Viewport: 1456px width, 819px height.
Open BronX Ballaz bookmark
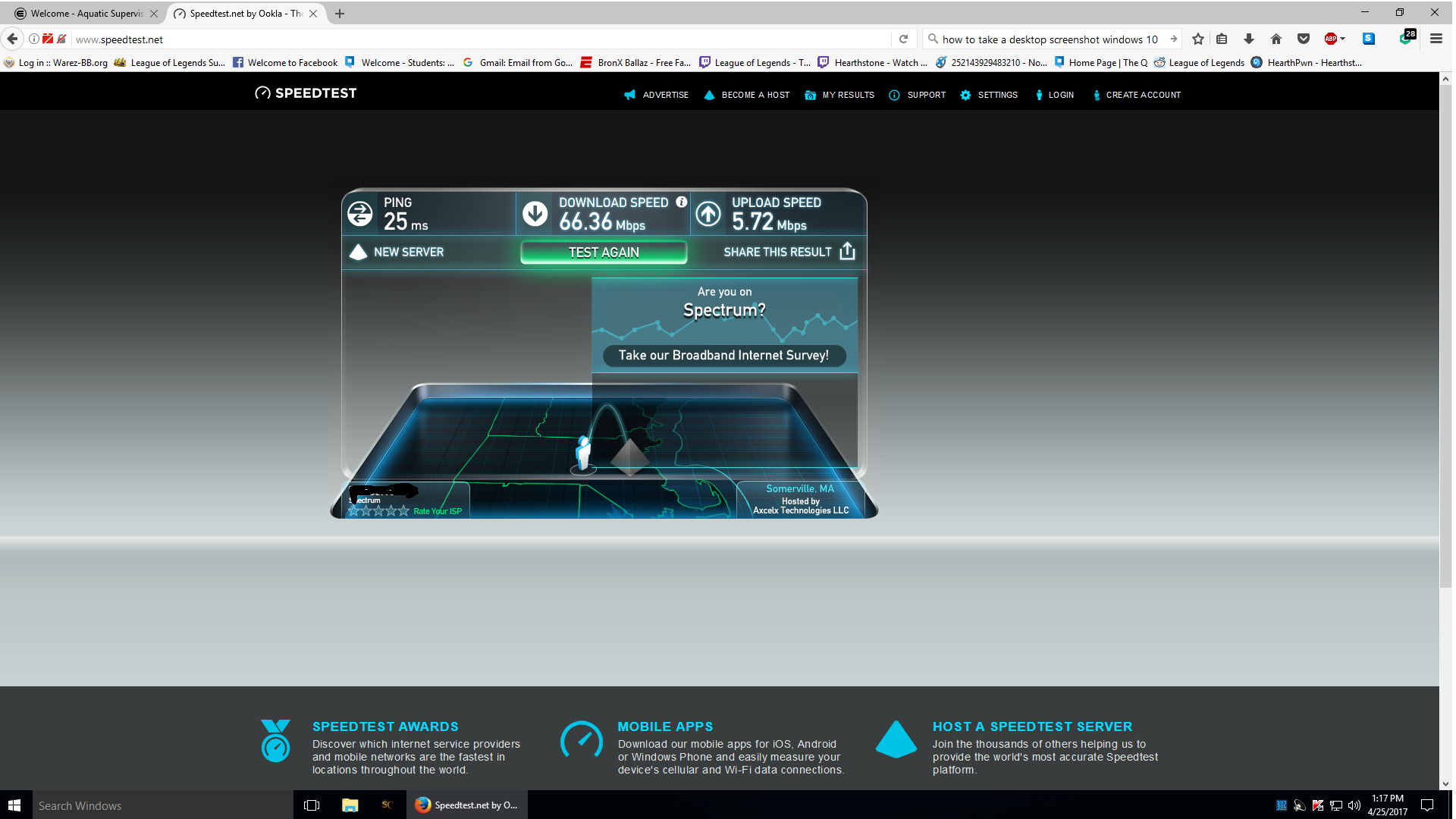(635, 63)
